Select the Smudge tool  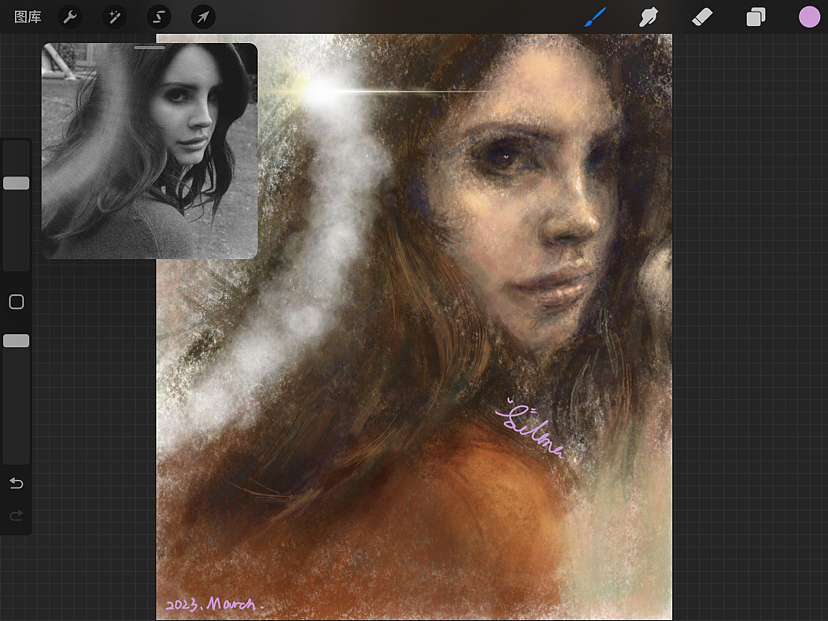[x=648, y=17]
